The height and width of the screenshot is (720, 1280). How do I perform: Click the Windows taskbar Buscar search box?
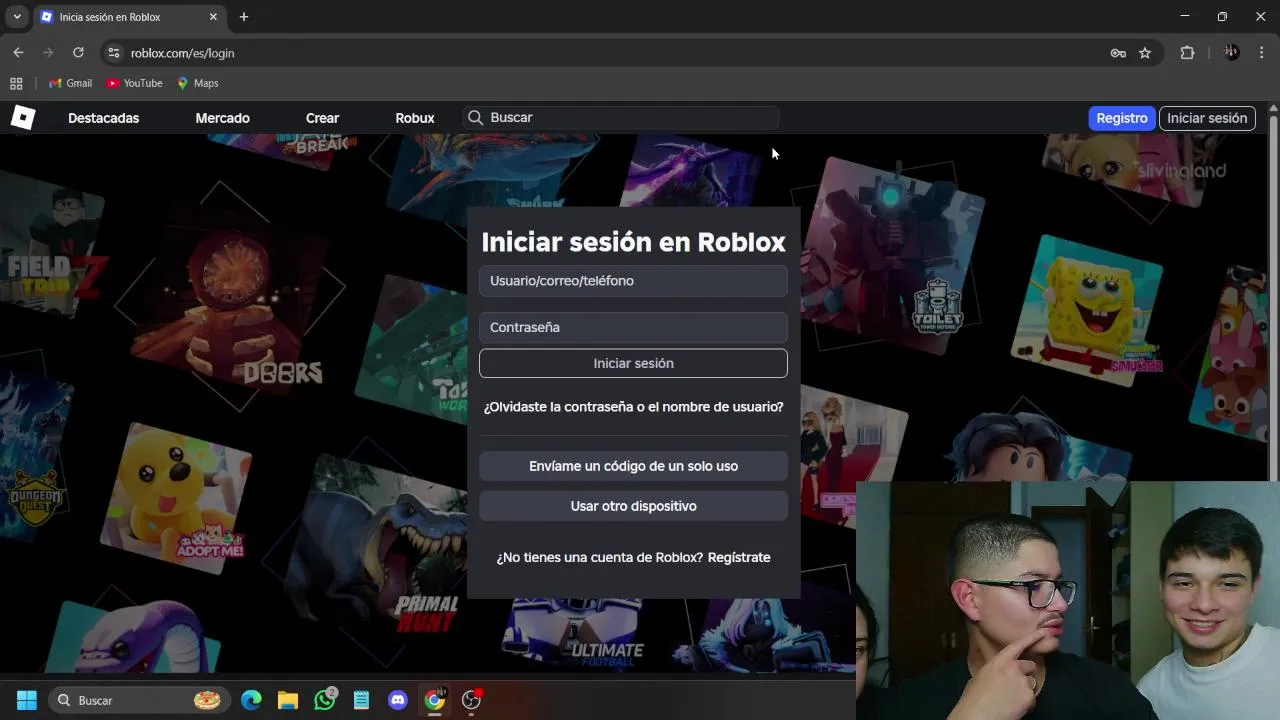pos(139,700)
